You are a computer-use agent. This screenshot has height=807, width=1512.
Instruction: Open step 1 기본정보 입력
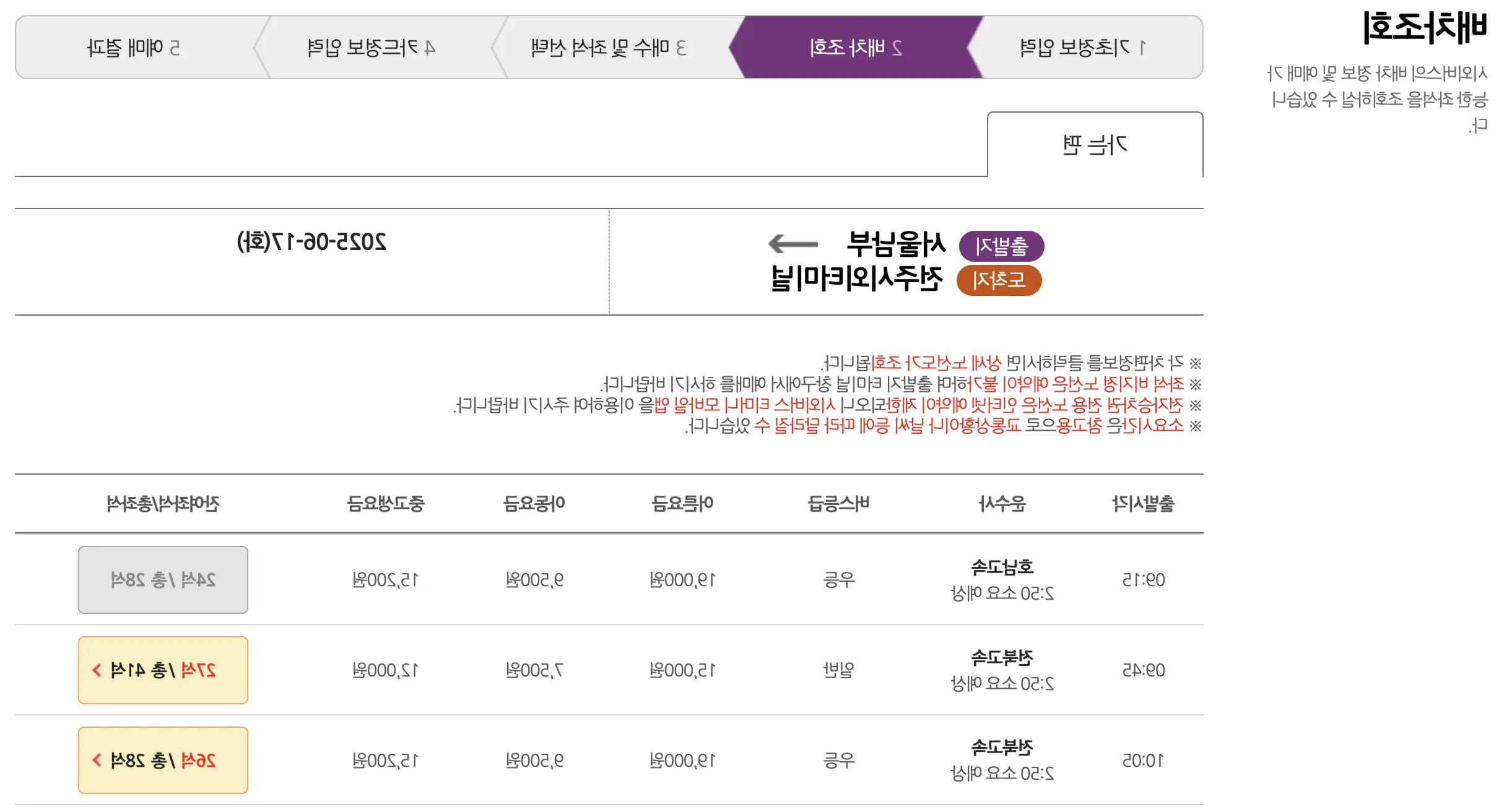pos(1082,48)
